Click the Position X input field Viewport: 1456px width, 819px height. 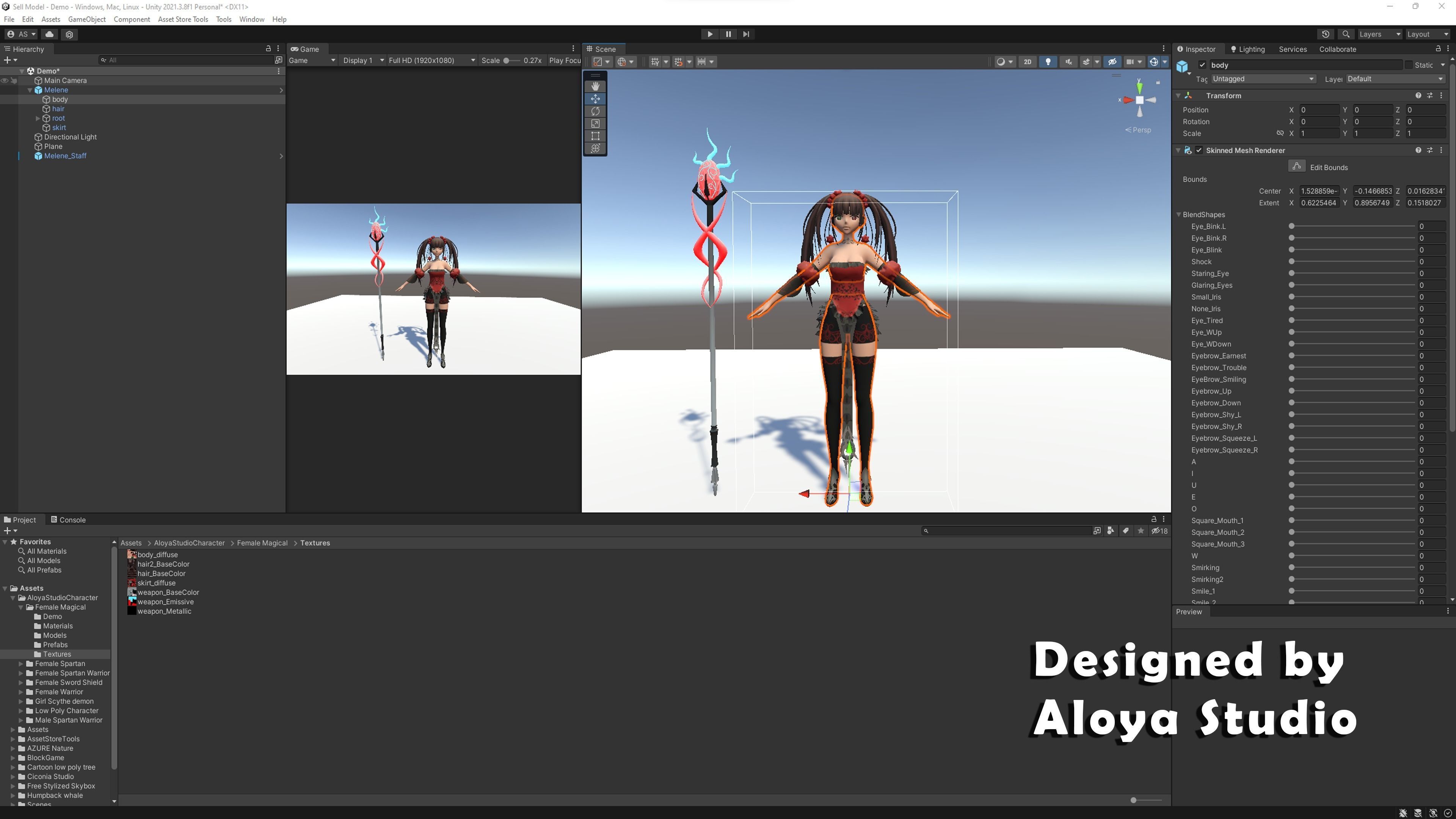pos(1319,110)
